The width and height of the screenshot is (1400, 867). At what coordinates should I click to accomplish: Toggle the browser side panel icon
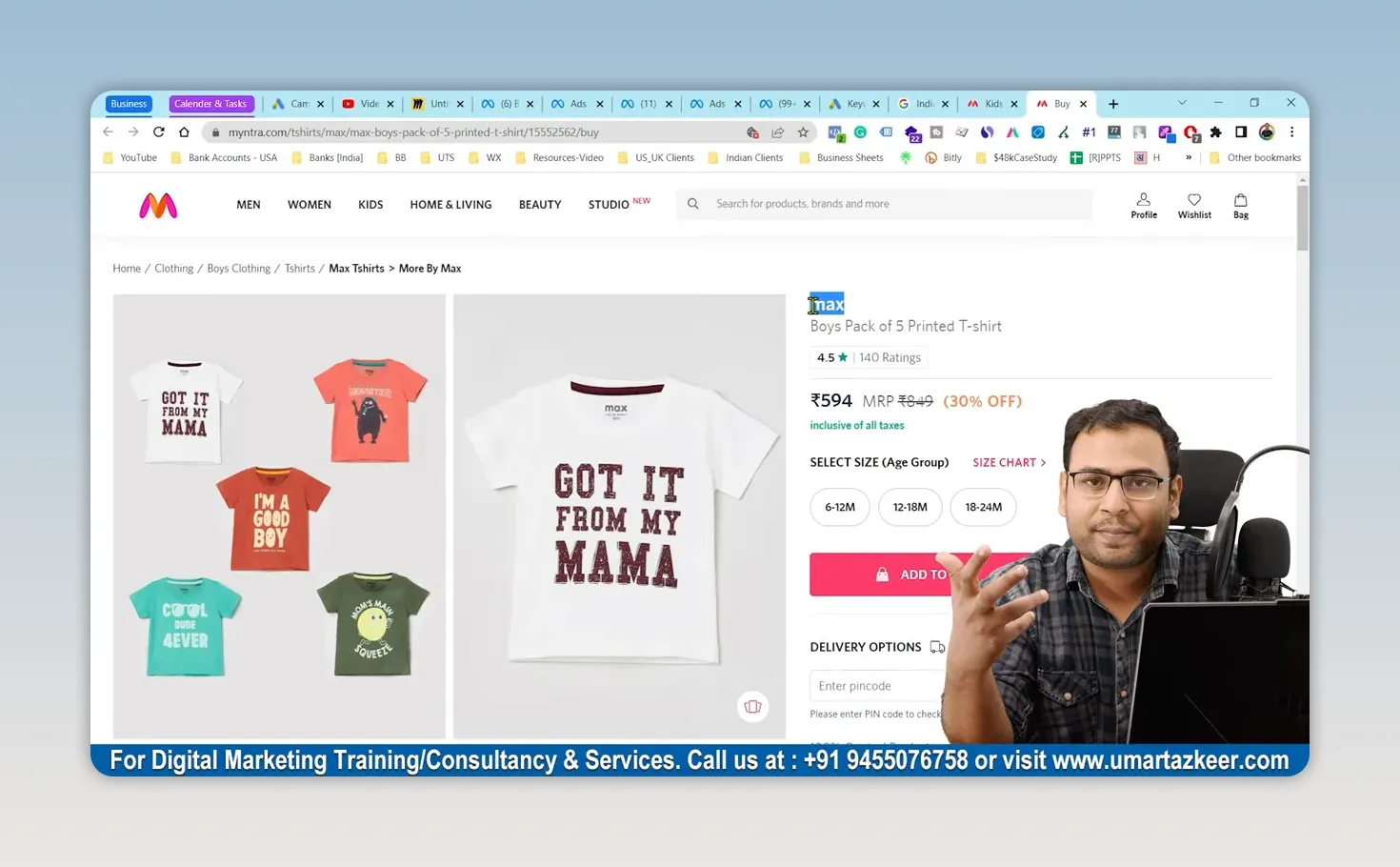[1241, 132]
